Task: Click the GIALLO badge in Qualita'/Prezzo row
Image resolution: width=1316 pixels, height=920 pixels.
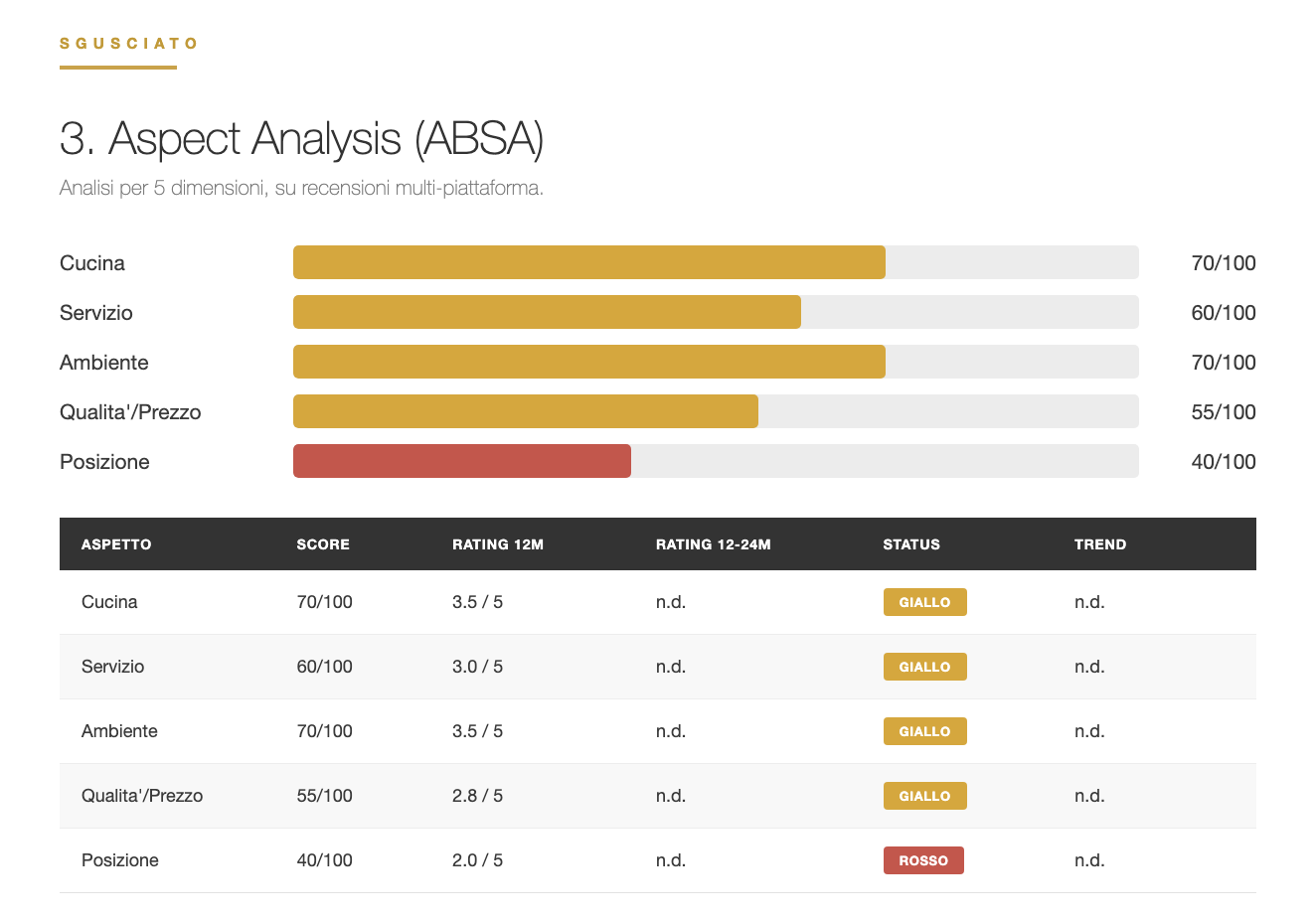Action: [925, 796]
